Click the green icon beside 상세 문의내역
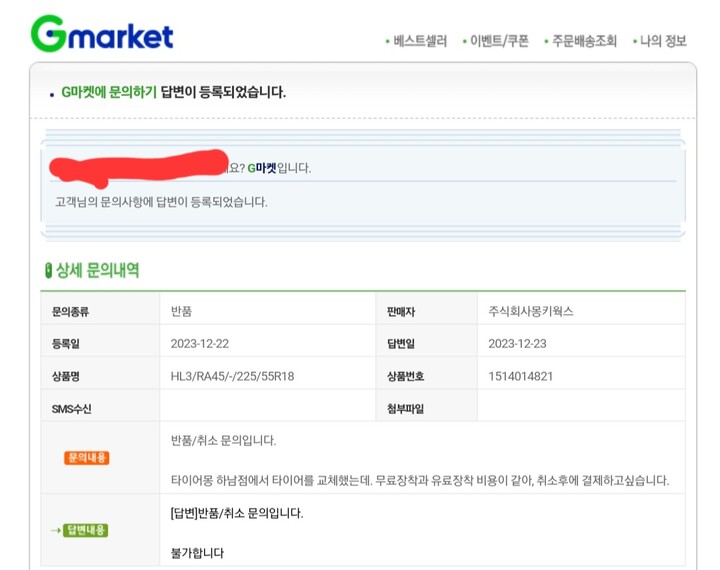The height and width of the screenshot is (570, 720). point(48,271)
